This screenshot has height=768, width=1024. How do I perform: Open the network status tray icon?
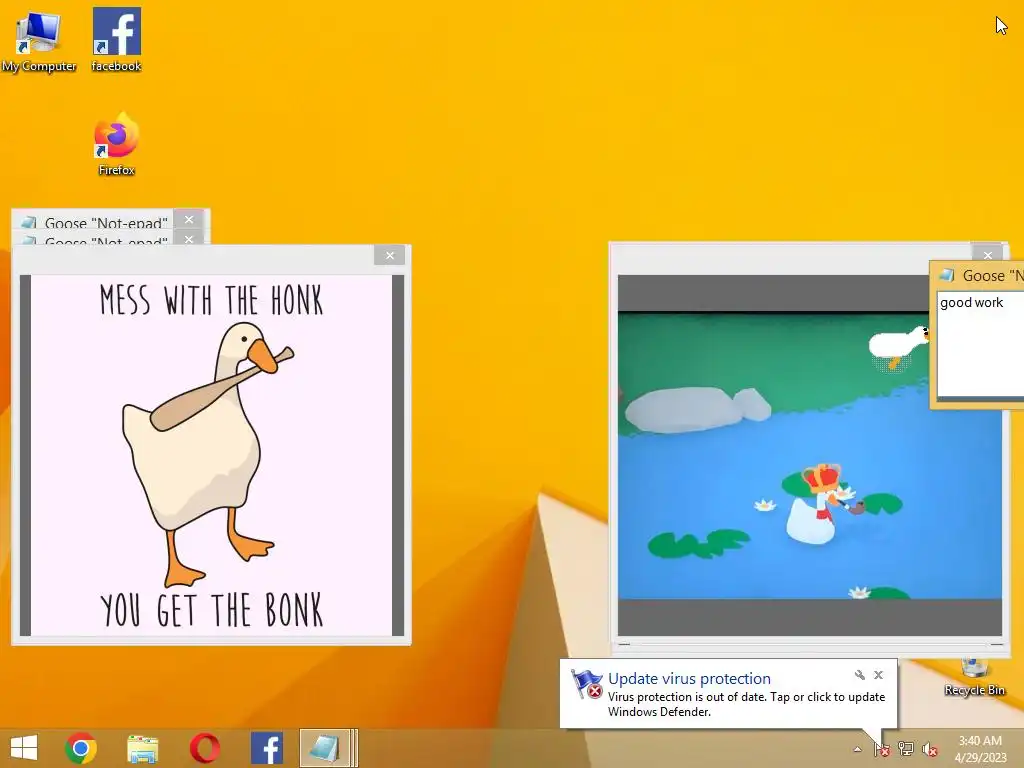(906, 749)
